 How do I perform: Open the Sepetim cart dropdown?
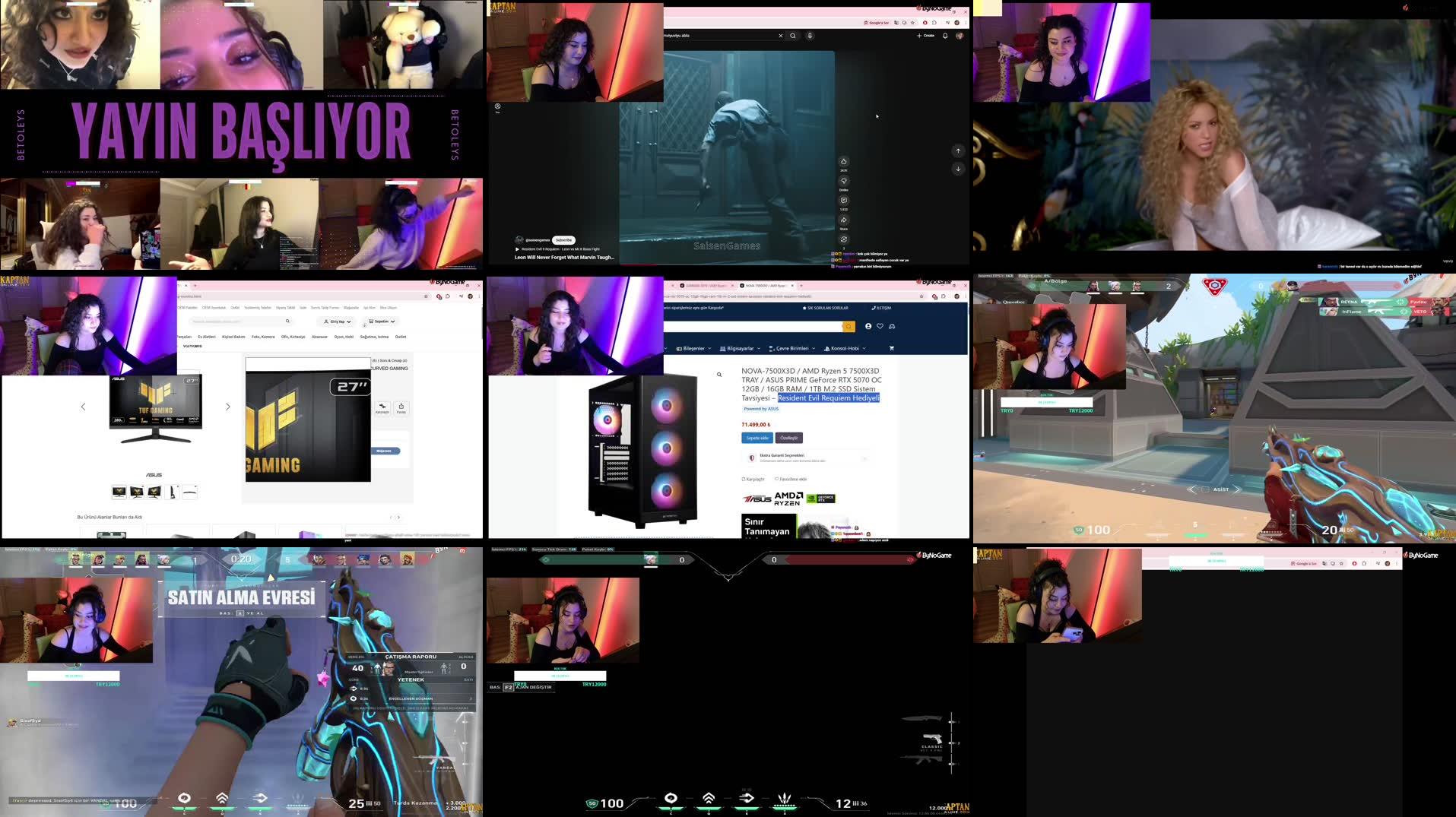(382, 321)
